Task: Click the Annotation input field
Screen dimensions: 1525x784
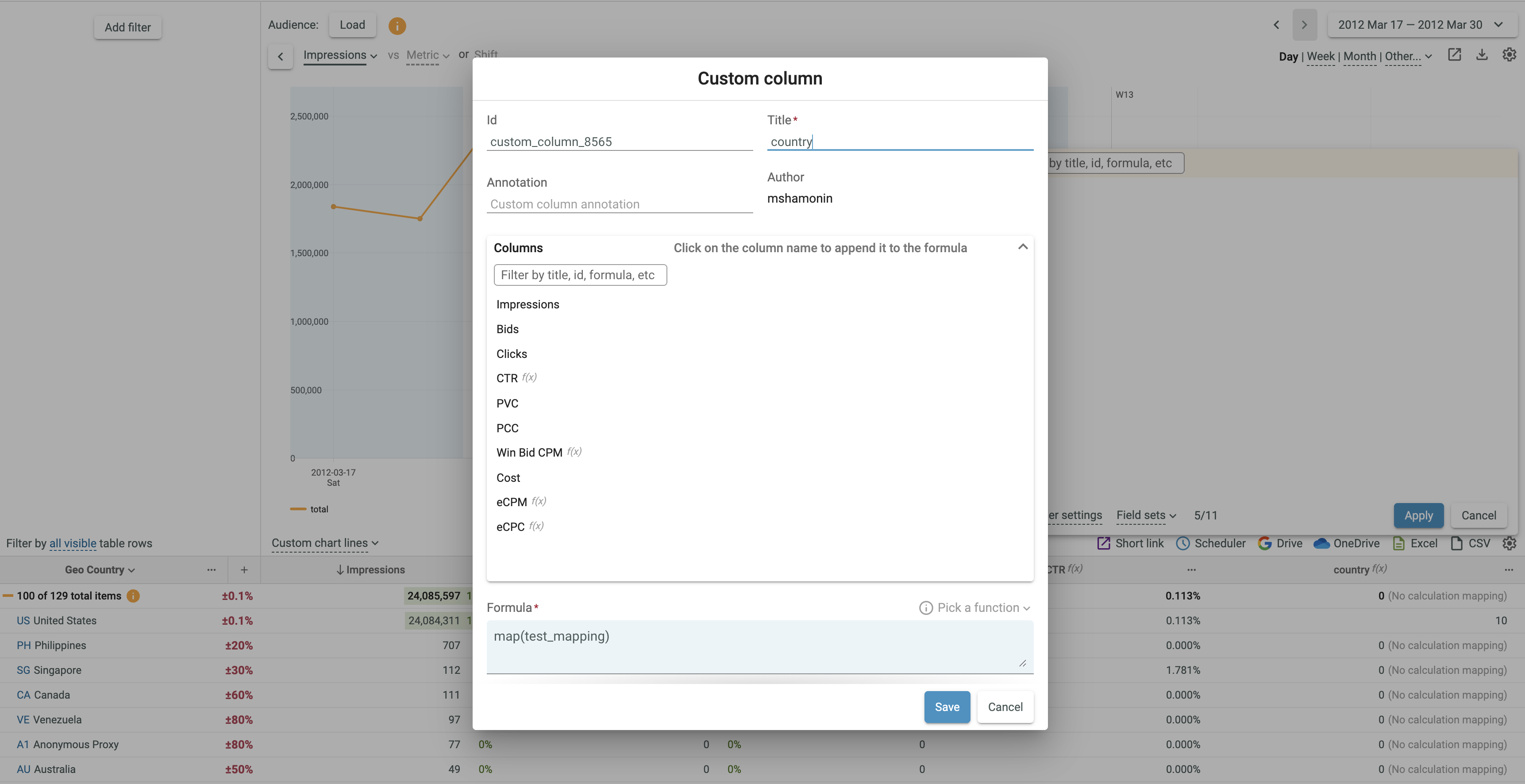Action: coord(619,204)
